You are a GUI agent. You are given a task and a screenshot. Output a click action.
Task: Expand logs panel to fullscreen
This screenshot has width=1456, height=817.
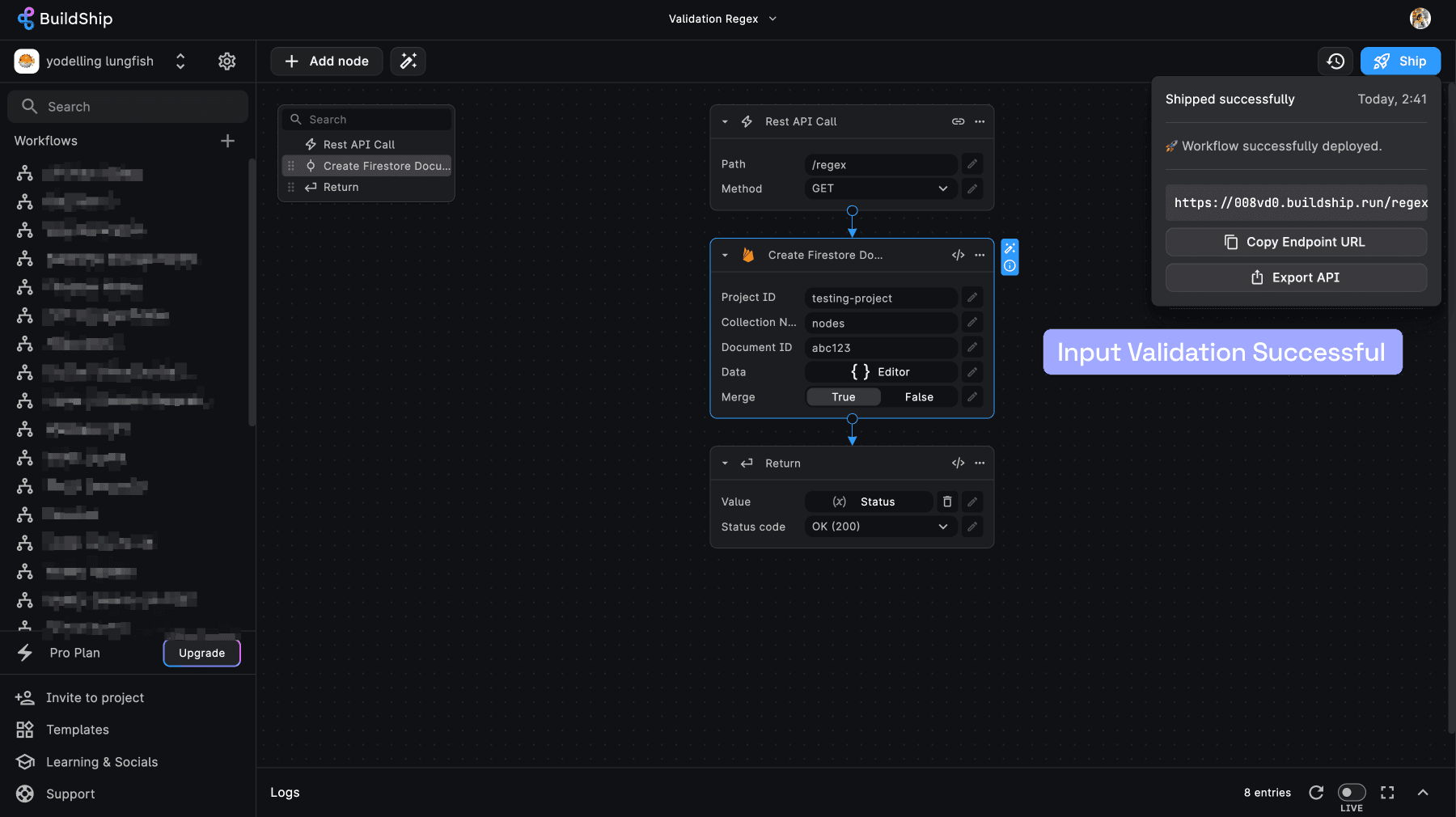[1387, 793]
